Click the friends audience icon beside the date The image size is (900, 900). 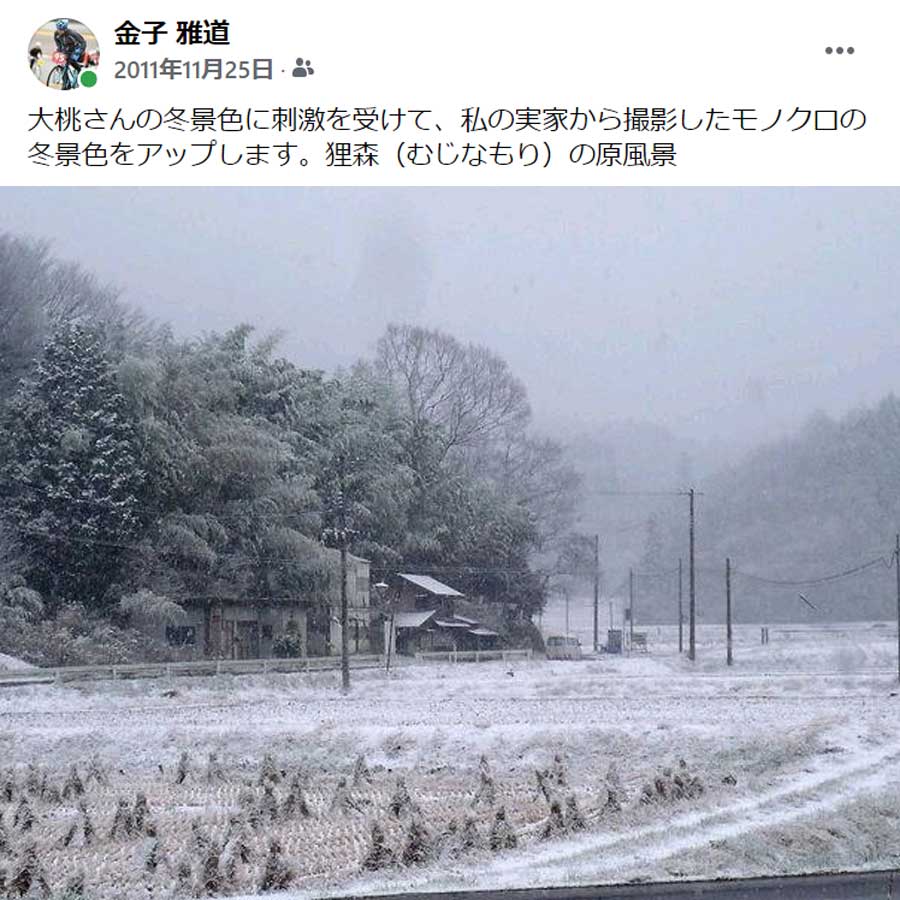[302, 68]
